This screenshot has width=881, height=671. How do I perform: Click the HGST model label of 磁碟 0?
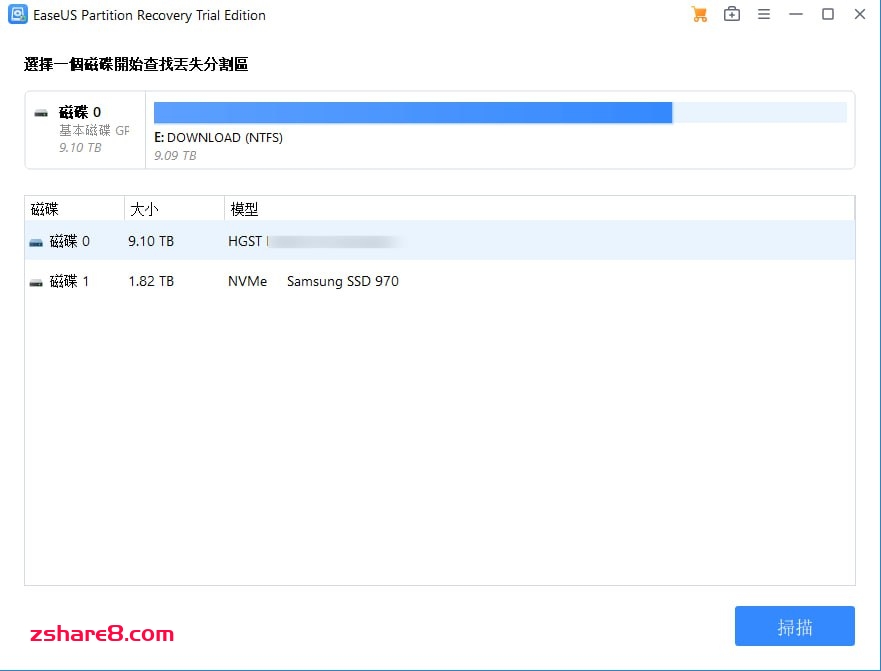[x=246, y=241]
